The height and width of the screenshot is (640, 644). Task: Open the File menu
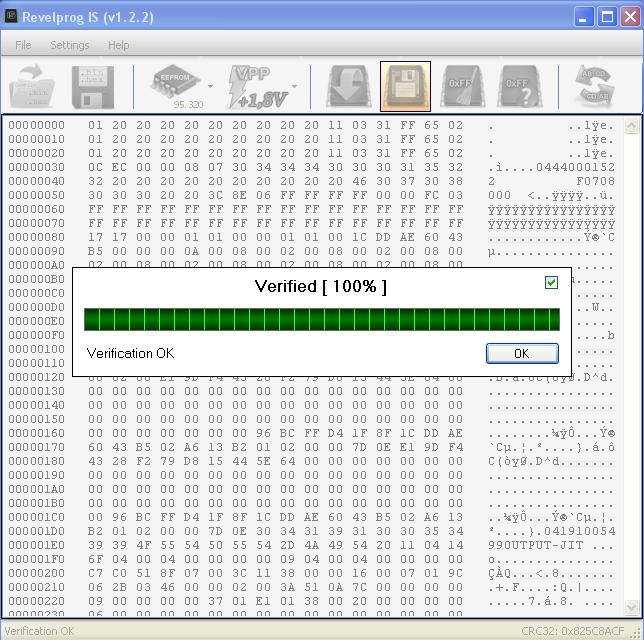23,45
